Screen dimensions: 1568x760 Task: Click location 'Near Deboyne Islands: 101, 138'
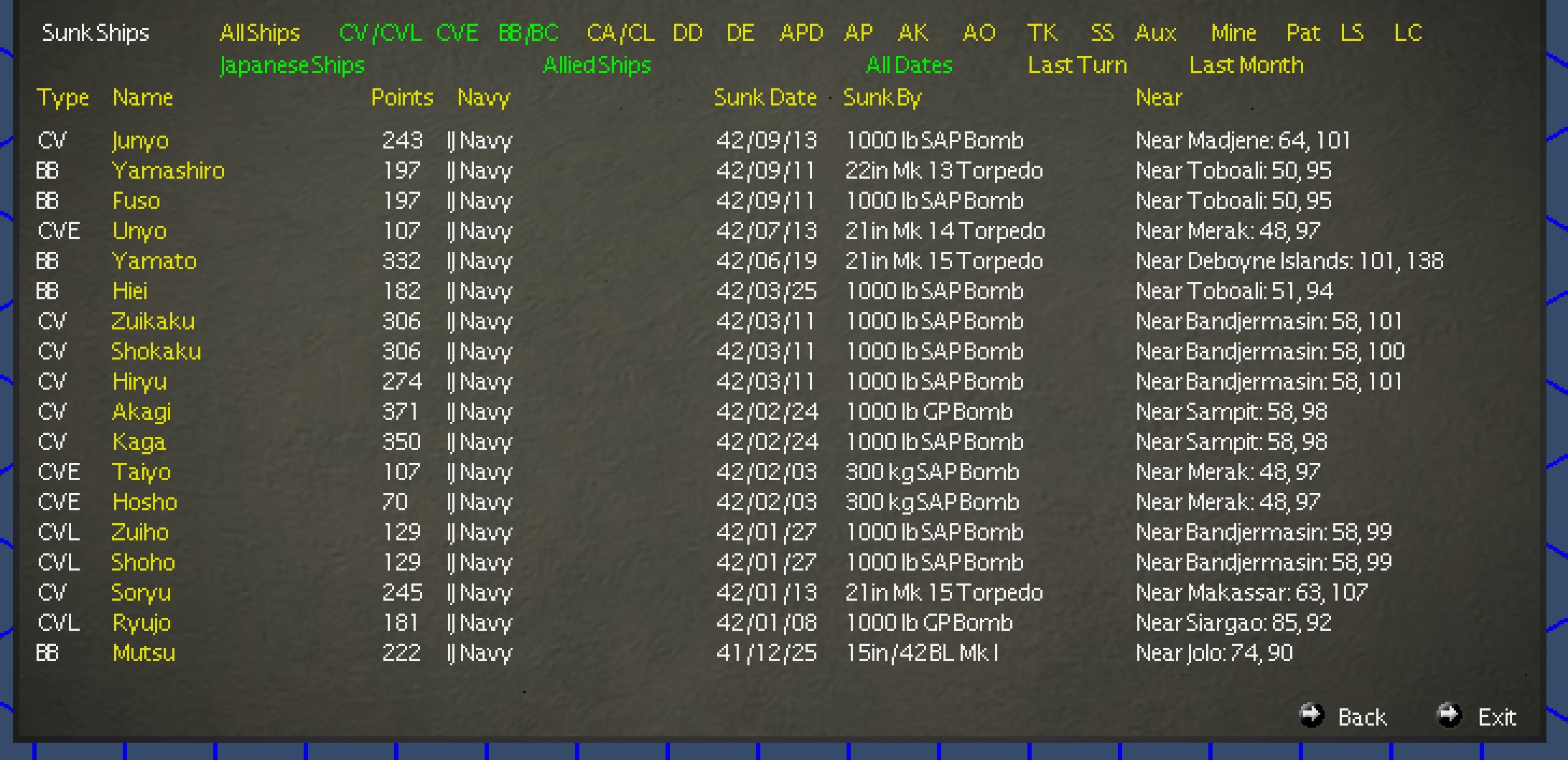1289,261
